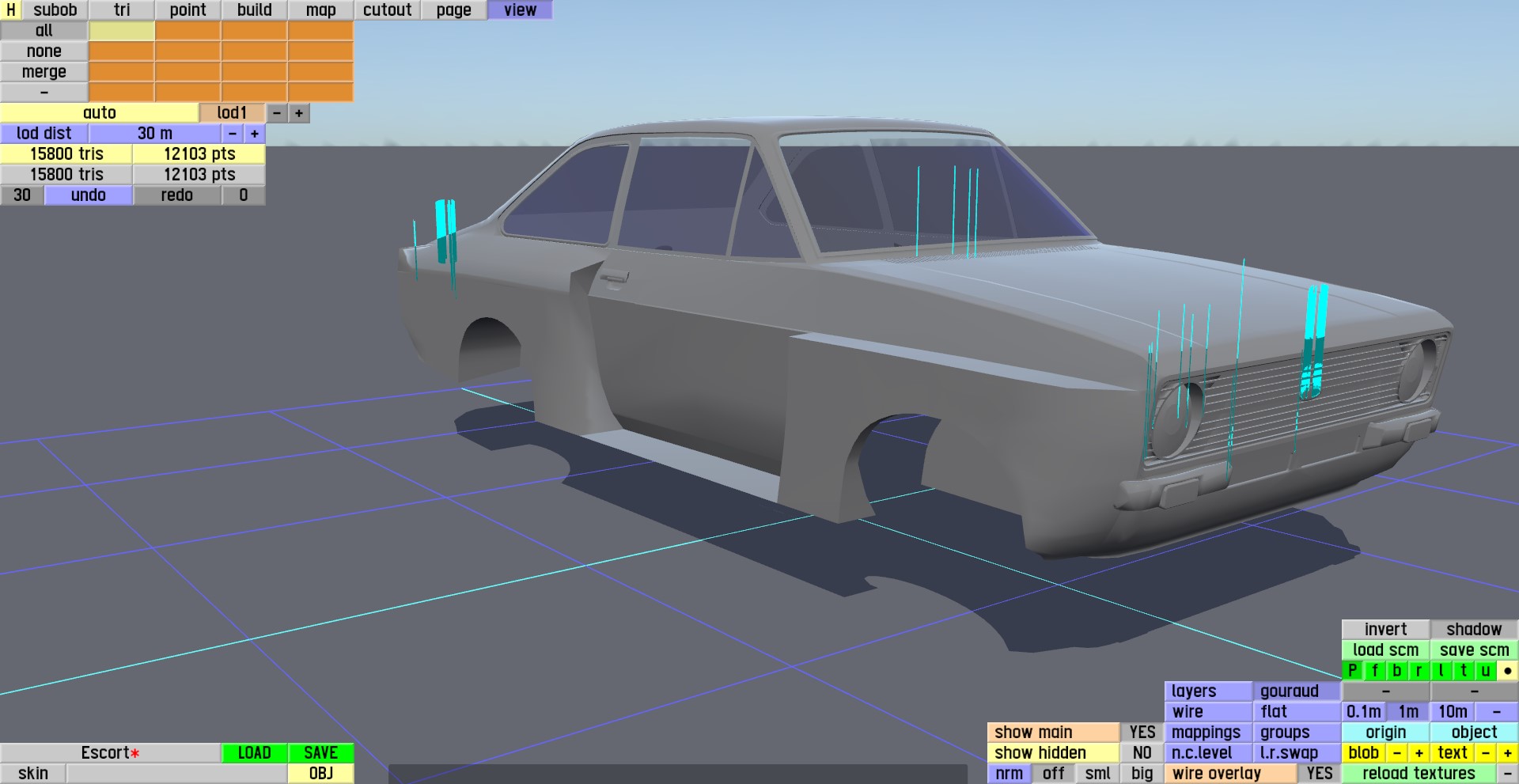Viewport: 1519px width, 784px height.
Task: Select the view tab
Action: (x=521, y=10)
